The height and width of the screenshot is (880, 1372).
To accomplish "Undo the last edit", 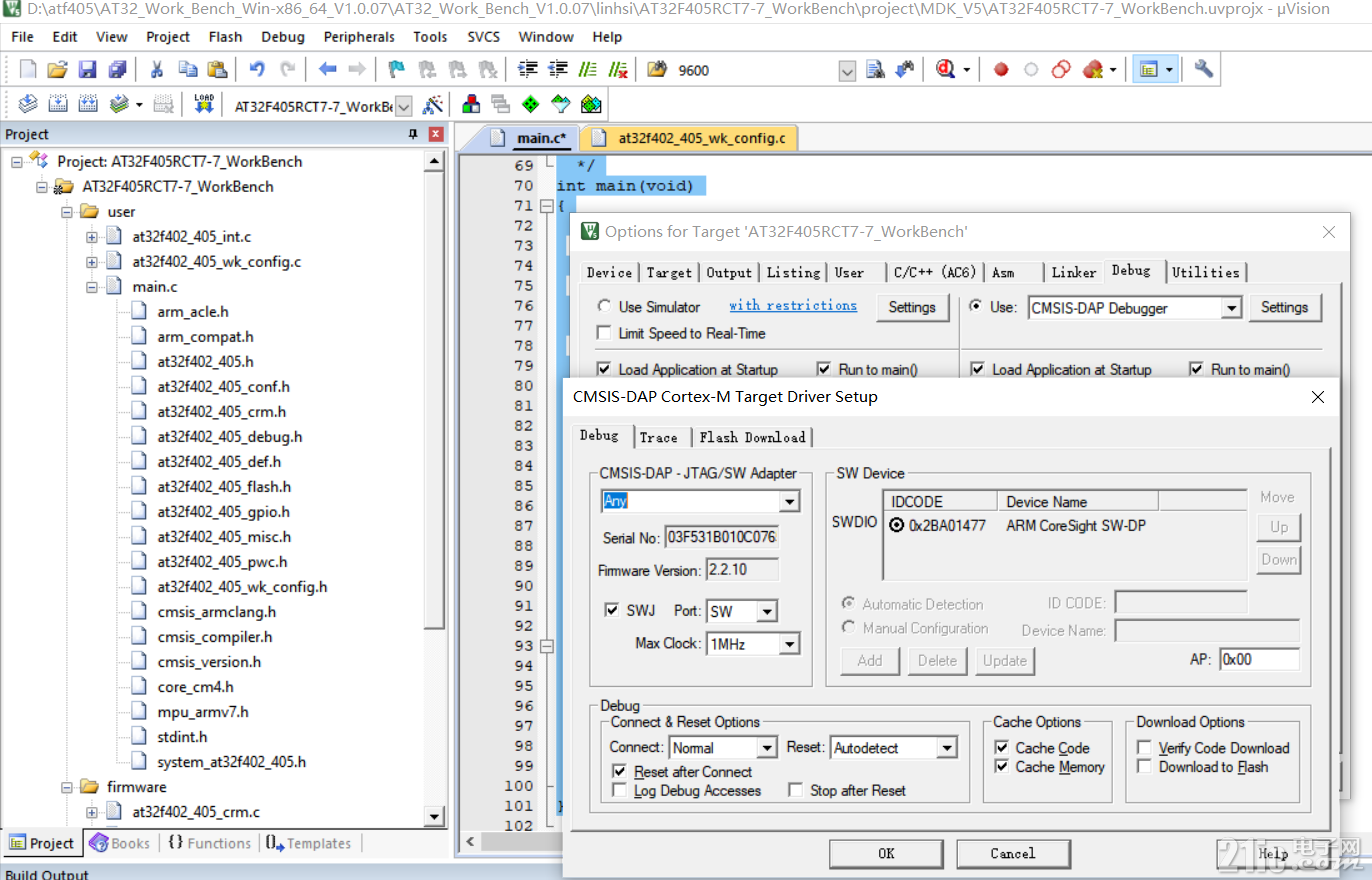I will (x=257, y=69).
